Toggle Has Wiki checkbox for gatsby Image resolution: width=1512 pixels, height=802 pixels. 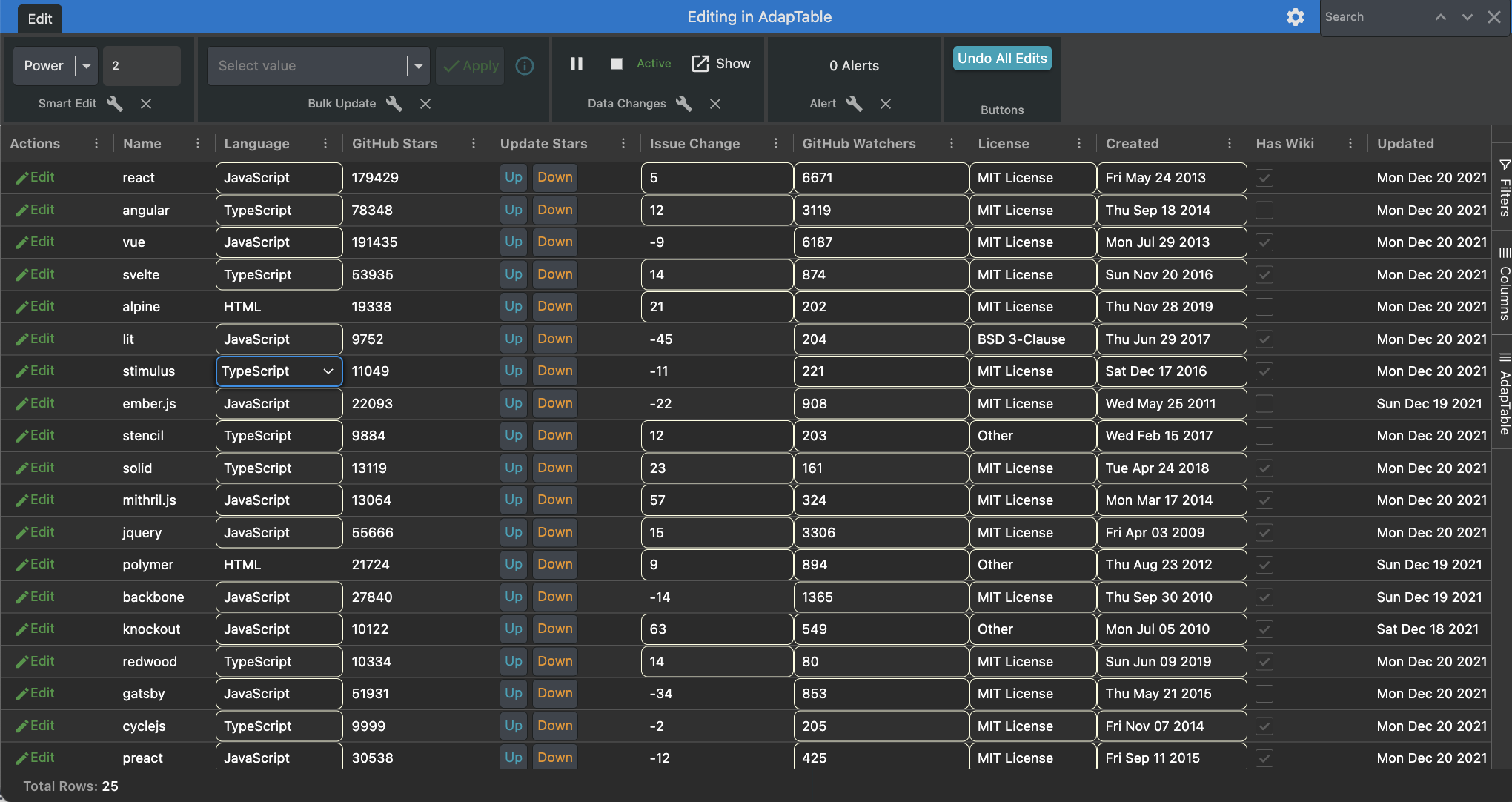1264,694
